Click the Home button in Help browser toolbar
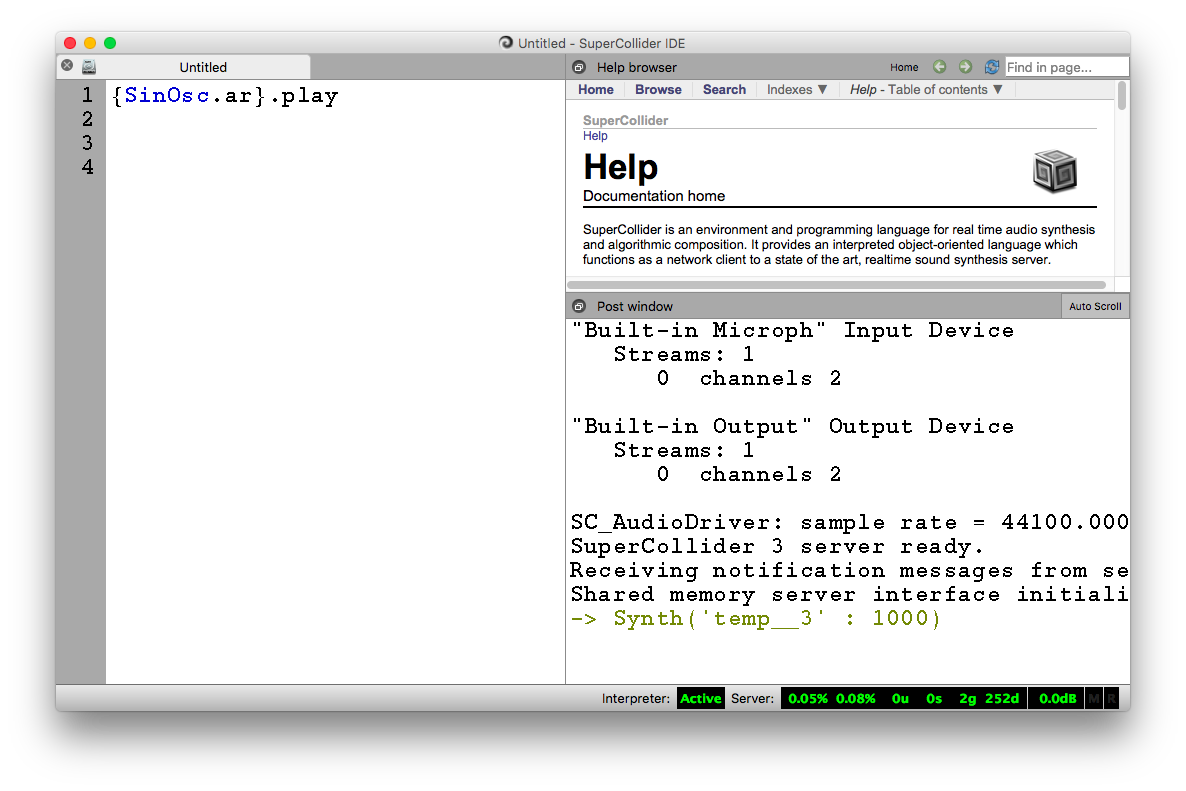This screenshot has height=791, width=1186. pos(904,67)
